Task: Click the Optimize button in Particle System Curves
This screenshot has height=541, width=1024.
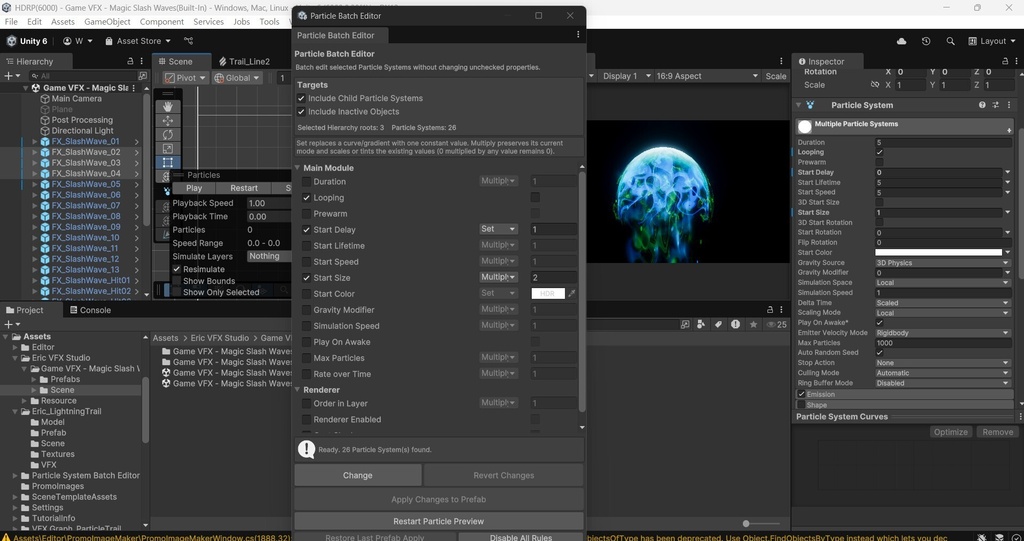Action: [x=951, y=432]
